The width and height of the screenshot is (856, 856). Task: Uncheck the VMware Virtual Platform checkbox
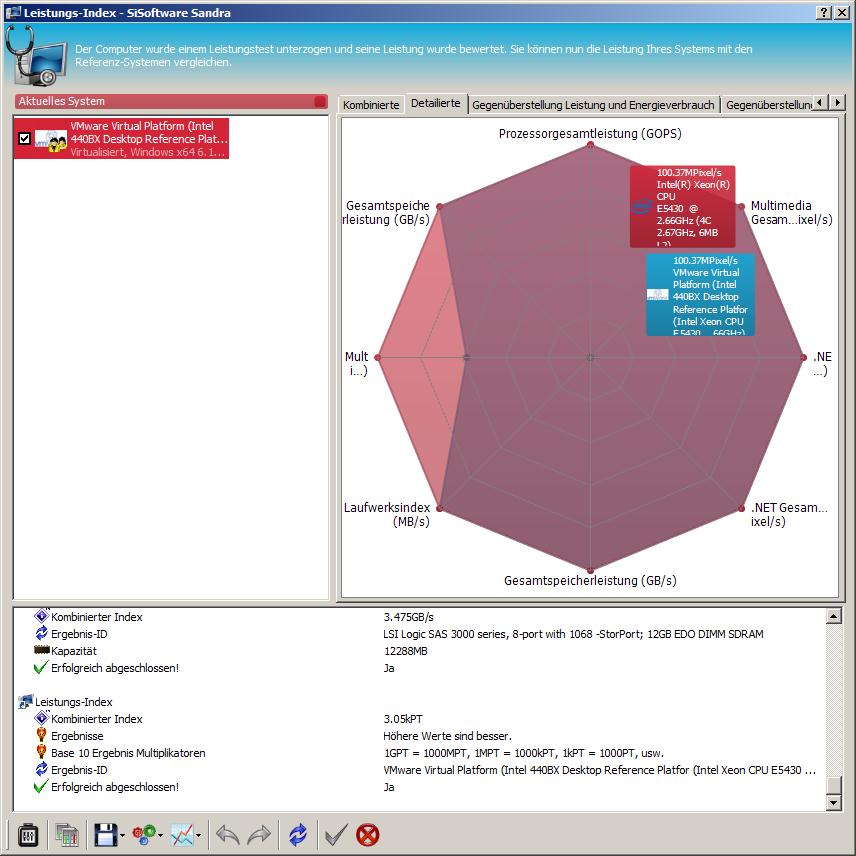[x=25, y=139]
